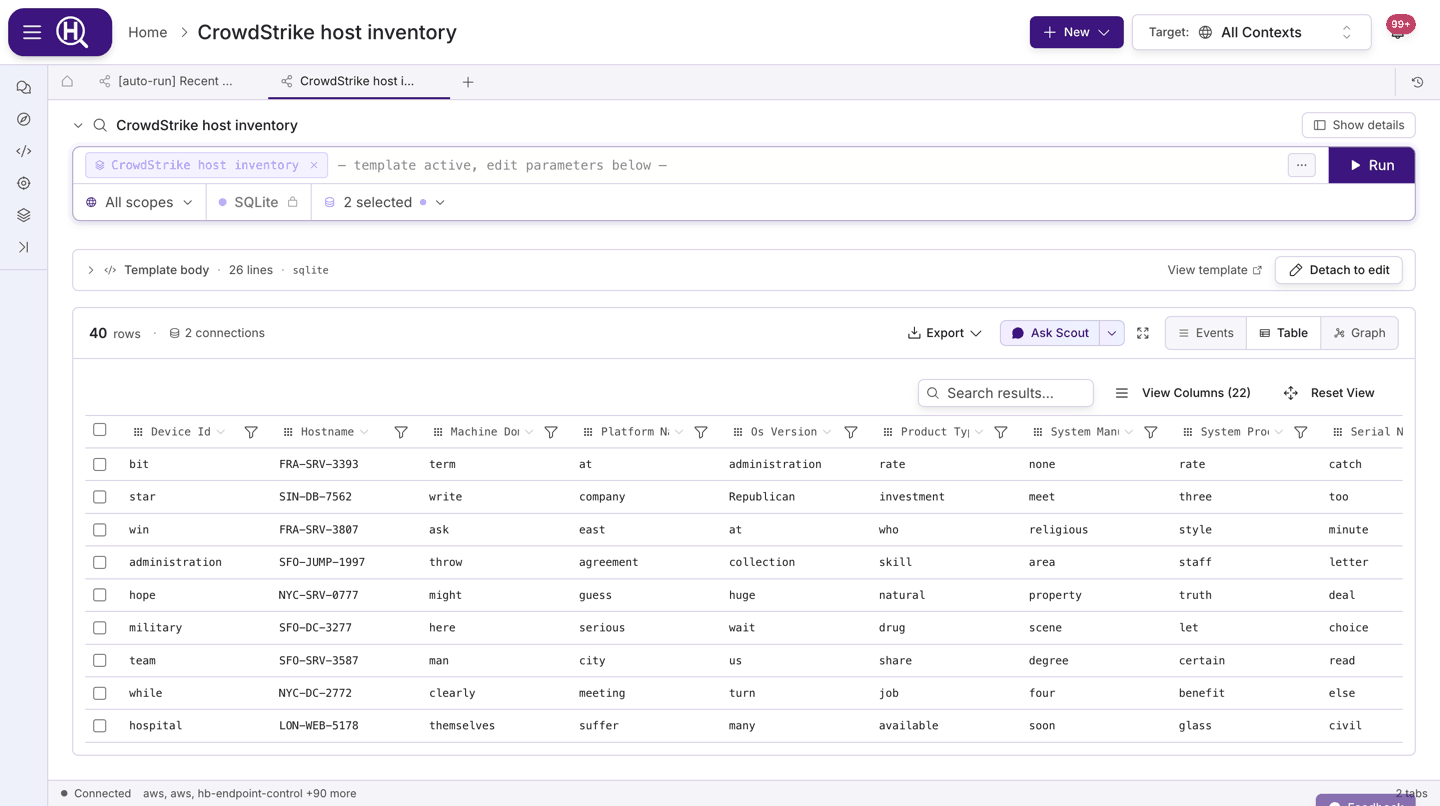This screenshot has height=806, width=1440.
Task: Check the row for FRA-SRV-3393
Action: click(x=100, y=464)
